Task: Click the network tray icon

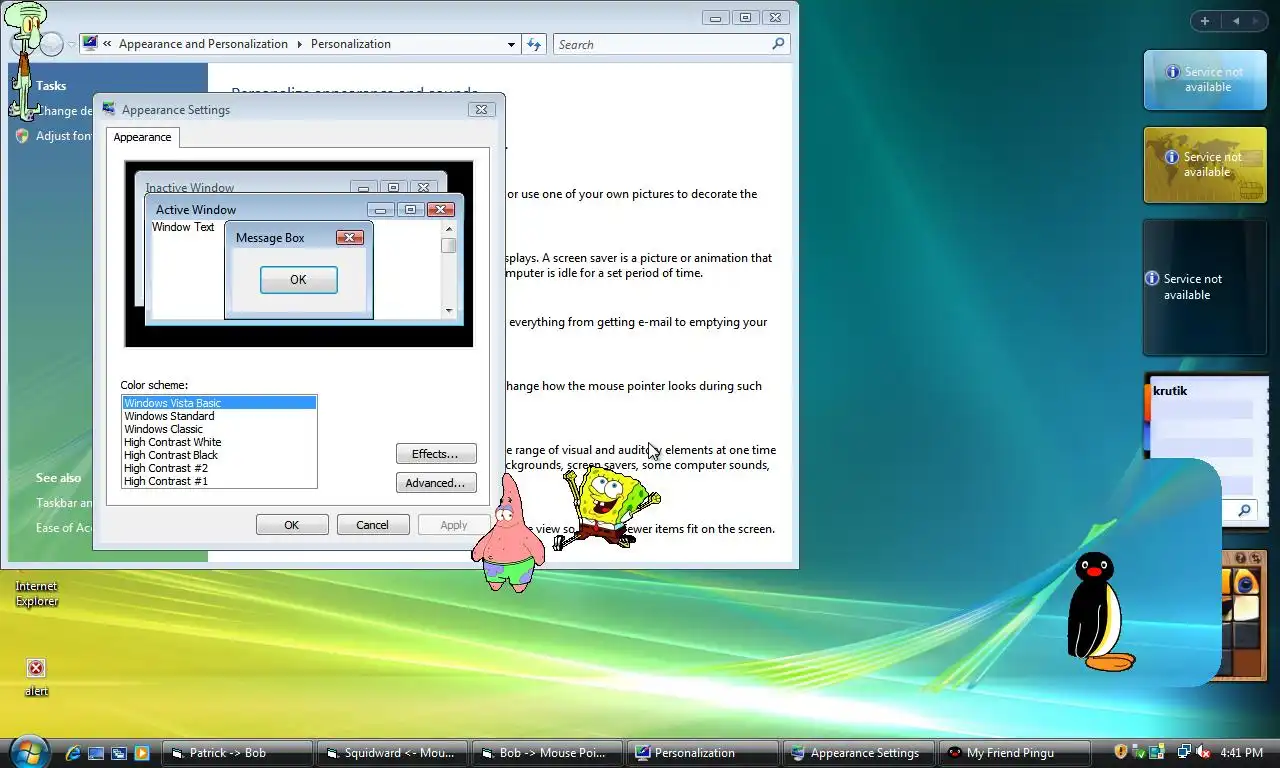Action: point(1185,752)
